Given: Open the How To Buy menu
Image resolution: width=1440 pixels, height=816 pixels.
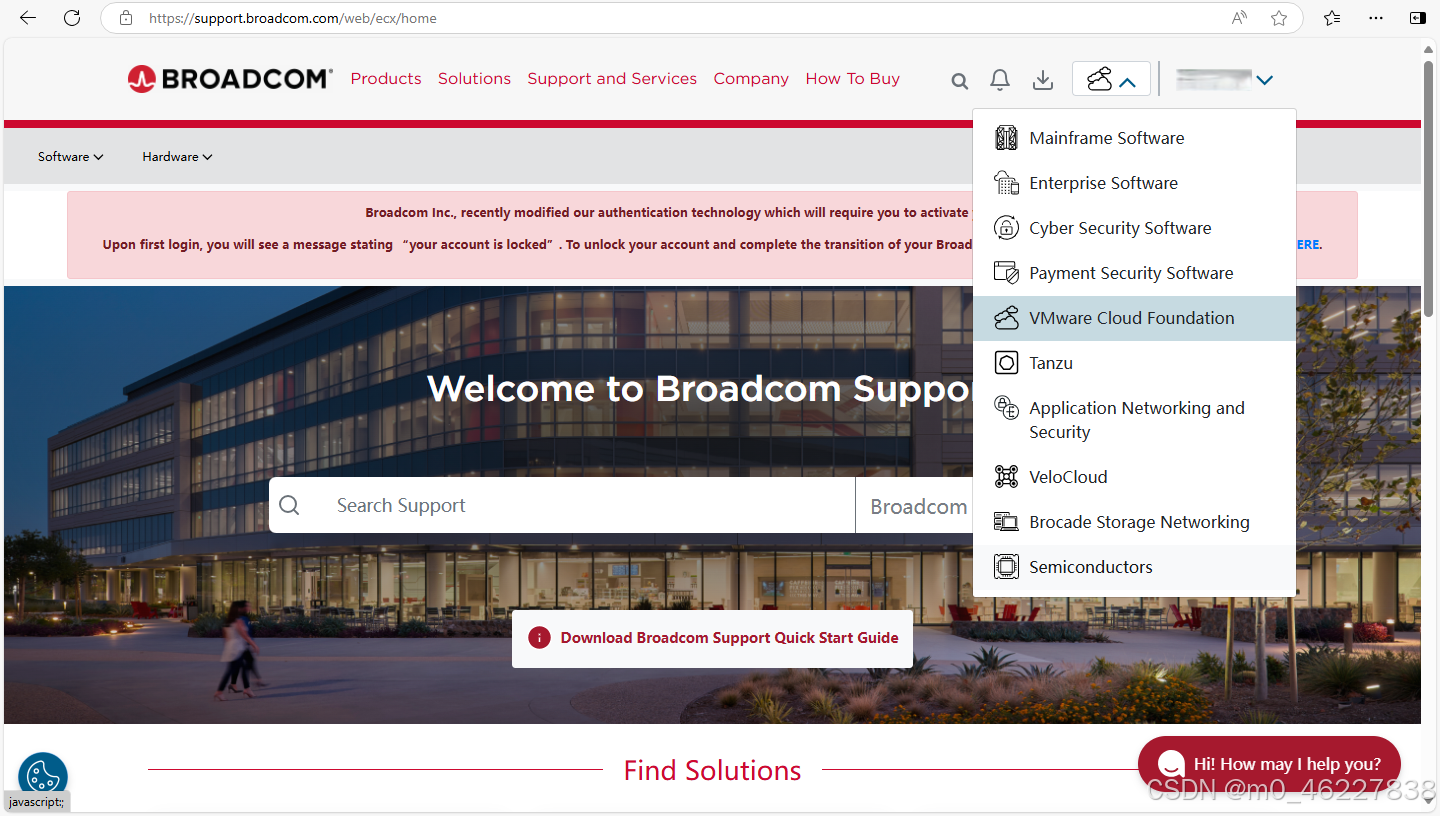Looking at the screenshot, I should coord(853,79).
